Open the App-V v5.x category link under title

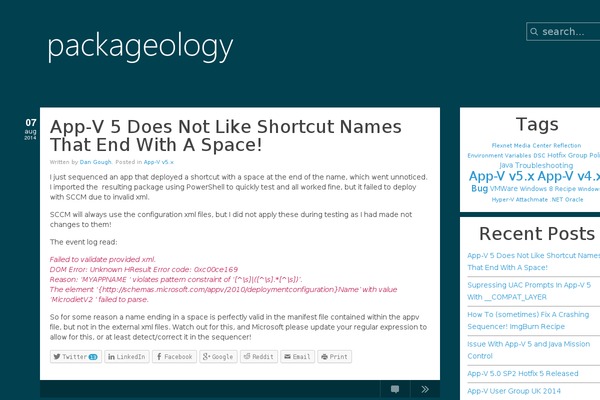[x=158, y=162]
